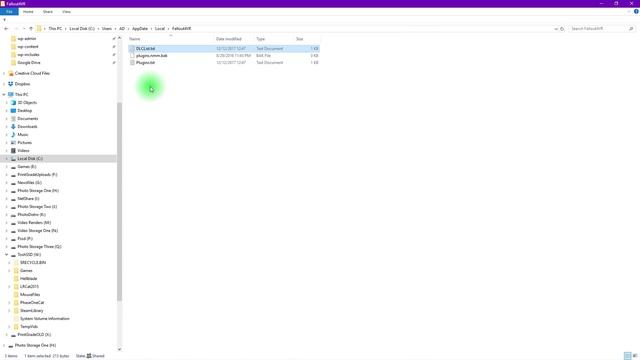The image size is (640, 360).
Task: Expand the SteamLibrary folder
Action: click(x=9, y=311)
